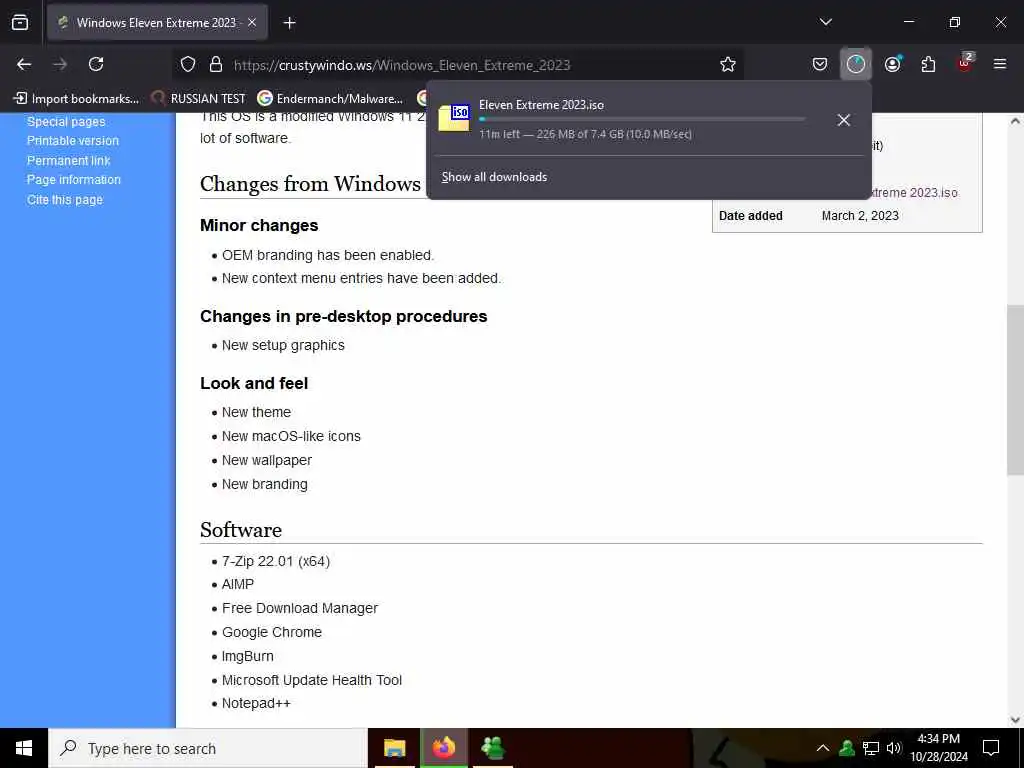This screenshot has height=768, width=1024.
Task: Cancel the Eleven Extreme 2023.iso download
Action: coord(843,120)
